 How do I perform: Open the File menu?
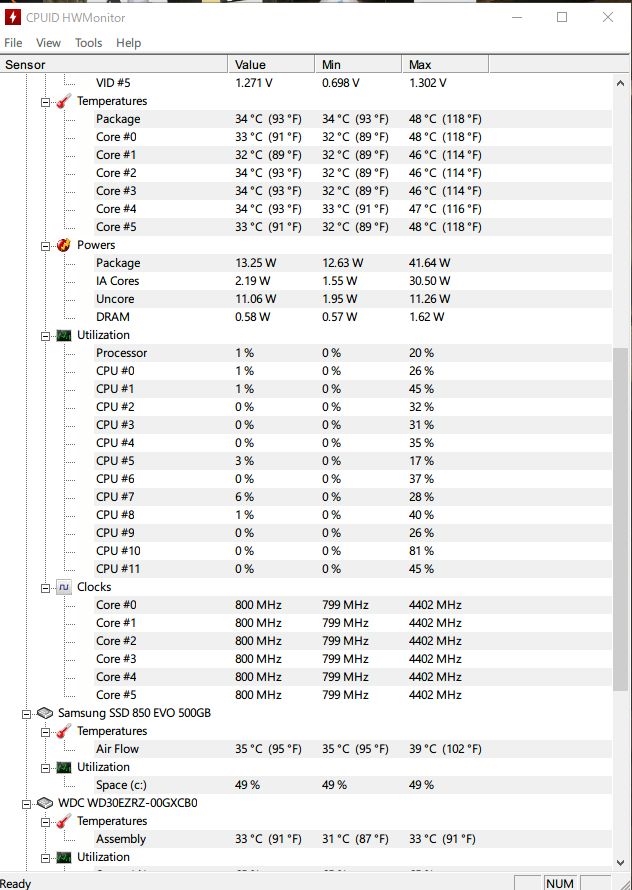pos(13,43)
